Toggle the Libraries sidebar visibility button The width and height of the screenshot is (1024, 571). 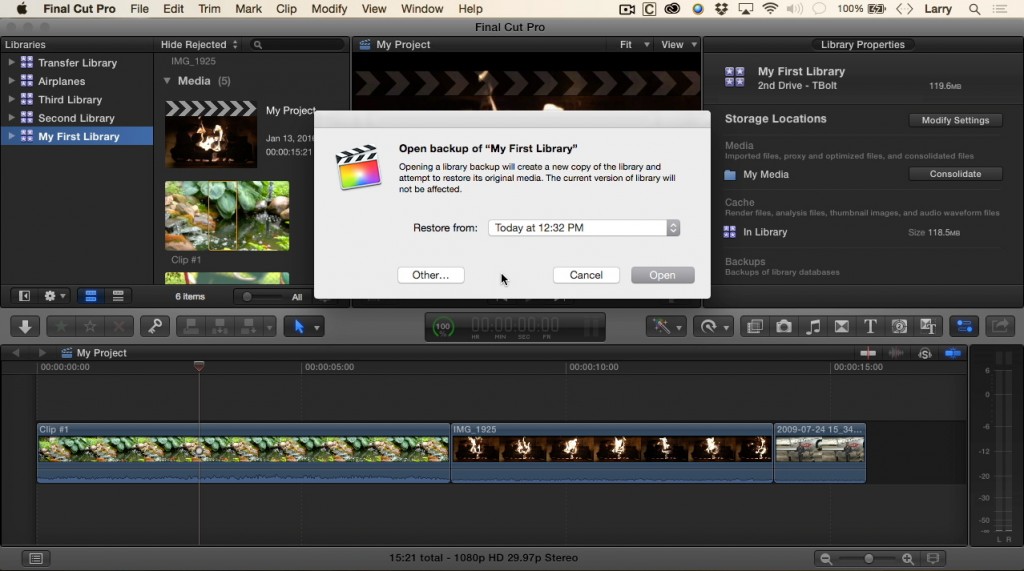point(24,296)
